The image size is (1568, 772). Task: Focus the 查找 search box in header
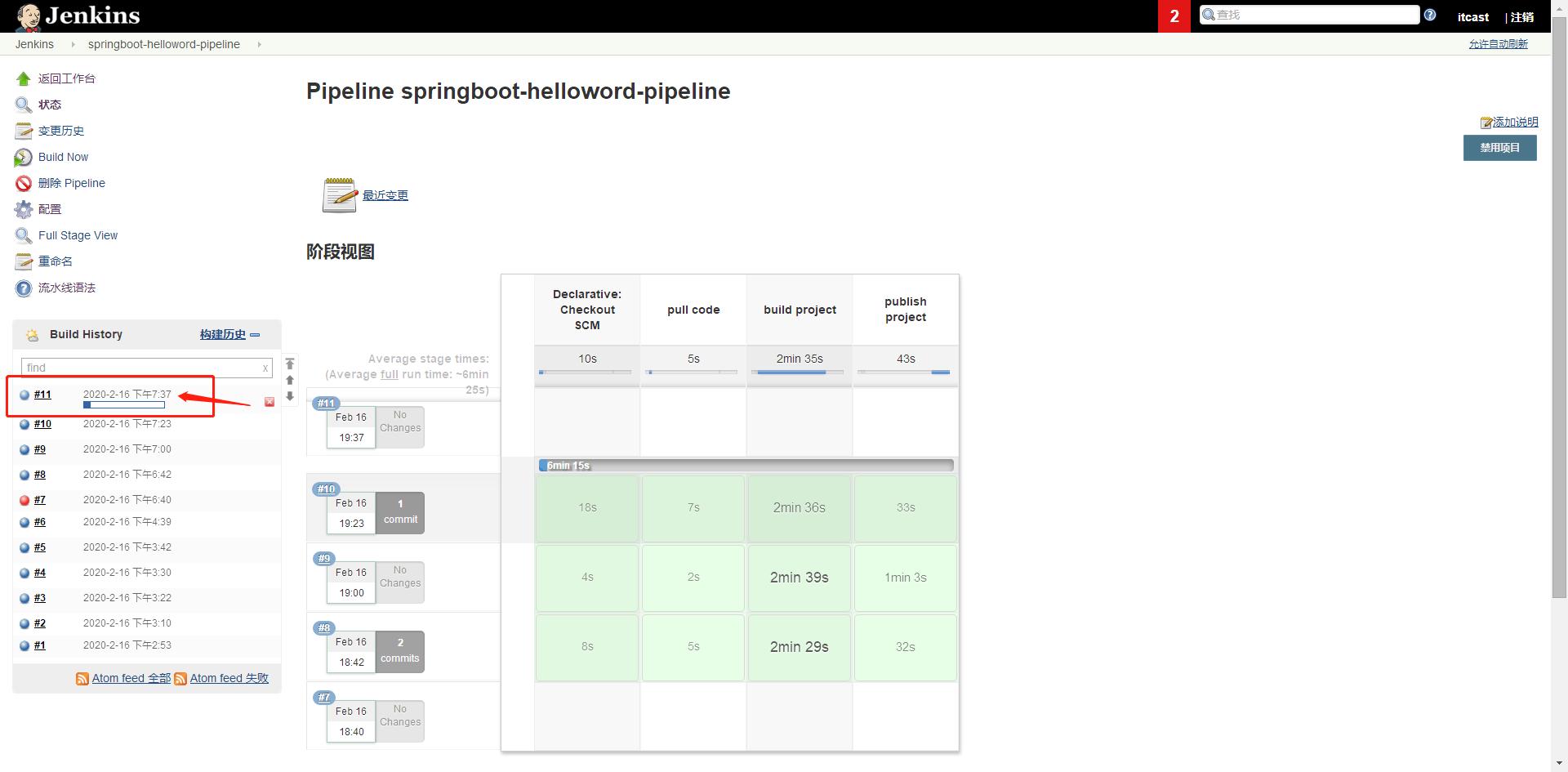click(1309, 15)
